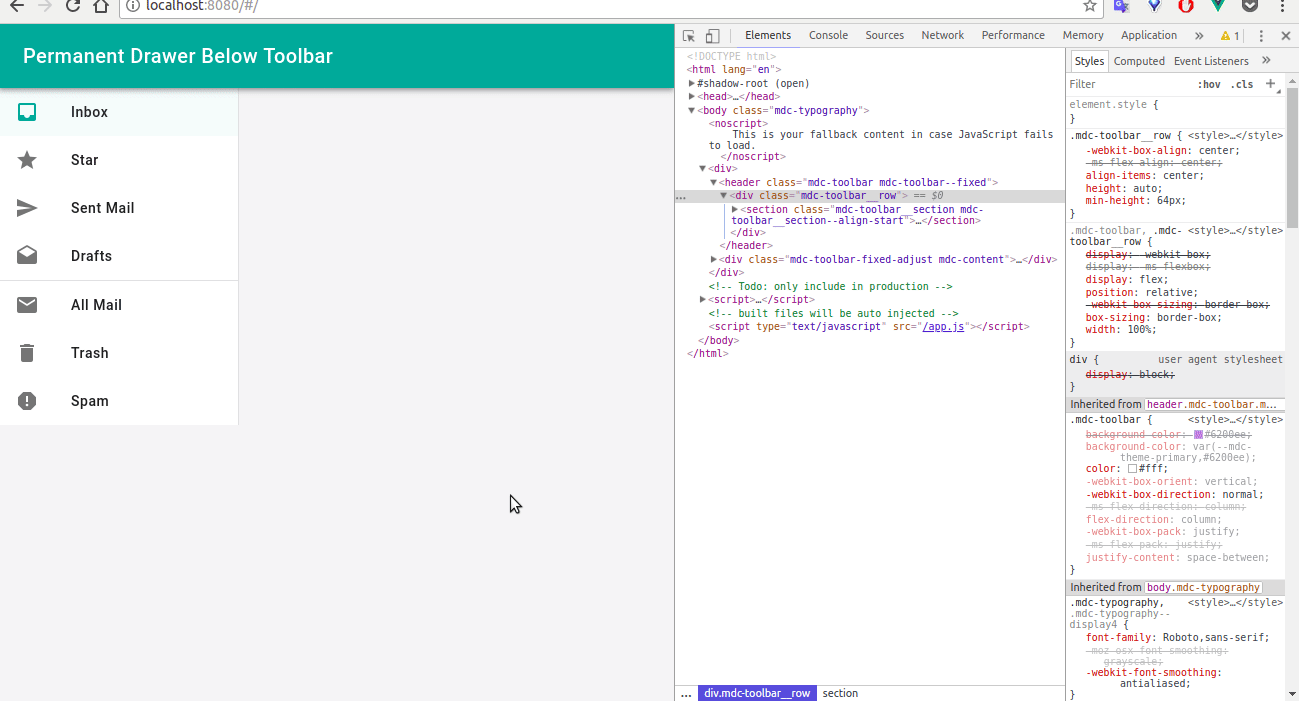Reload the page with the refresh icon

point(73,6)
